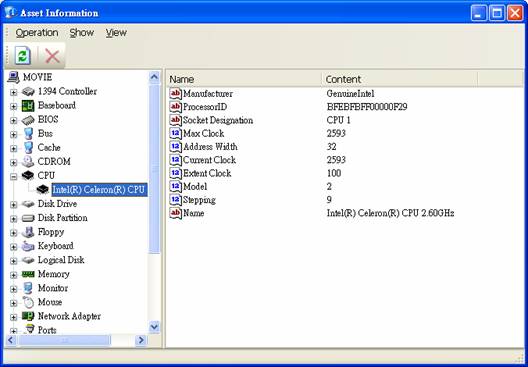The height and width of the screenshot is (367, 528).
Task: Click the GenuineIntel value
Action: (351, 94)
